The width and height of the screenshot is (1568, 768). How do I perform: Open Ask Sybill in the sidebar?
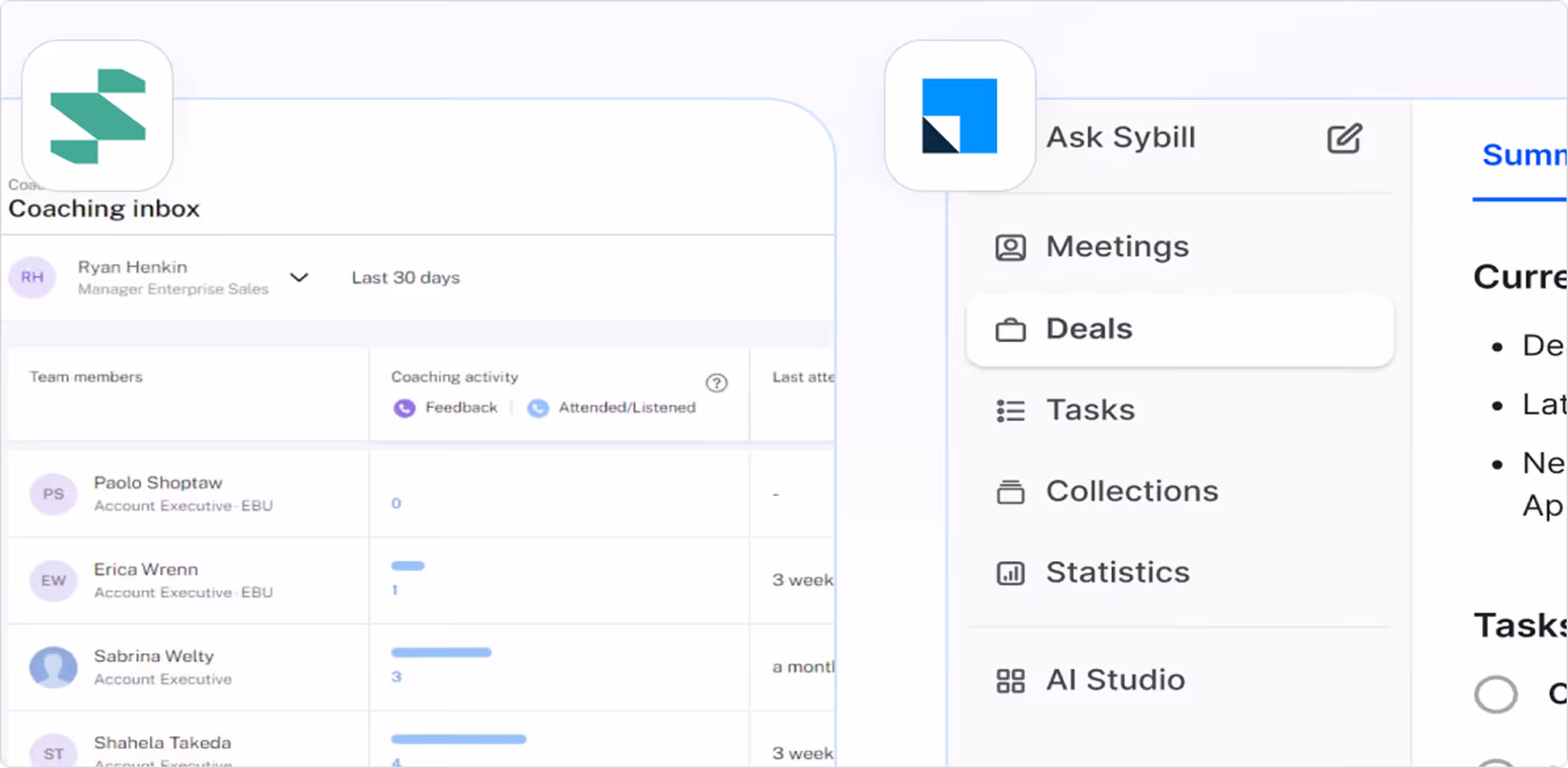(x=1121, y=138)
